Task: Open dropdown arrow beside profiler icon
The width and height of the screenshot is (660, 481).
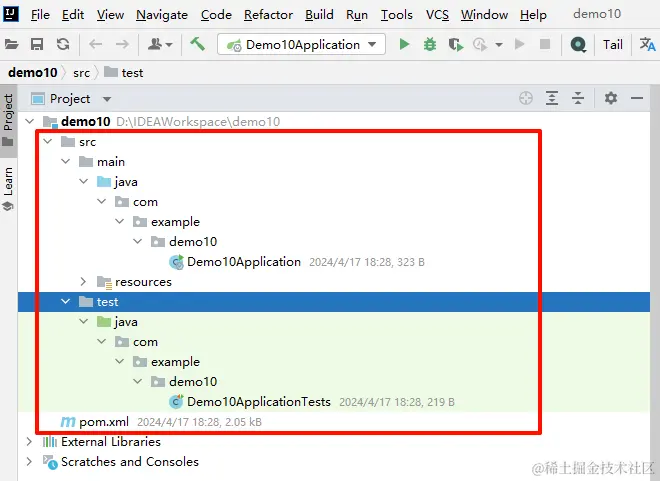Action: pyautogui.click(x=499, y=45)
